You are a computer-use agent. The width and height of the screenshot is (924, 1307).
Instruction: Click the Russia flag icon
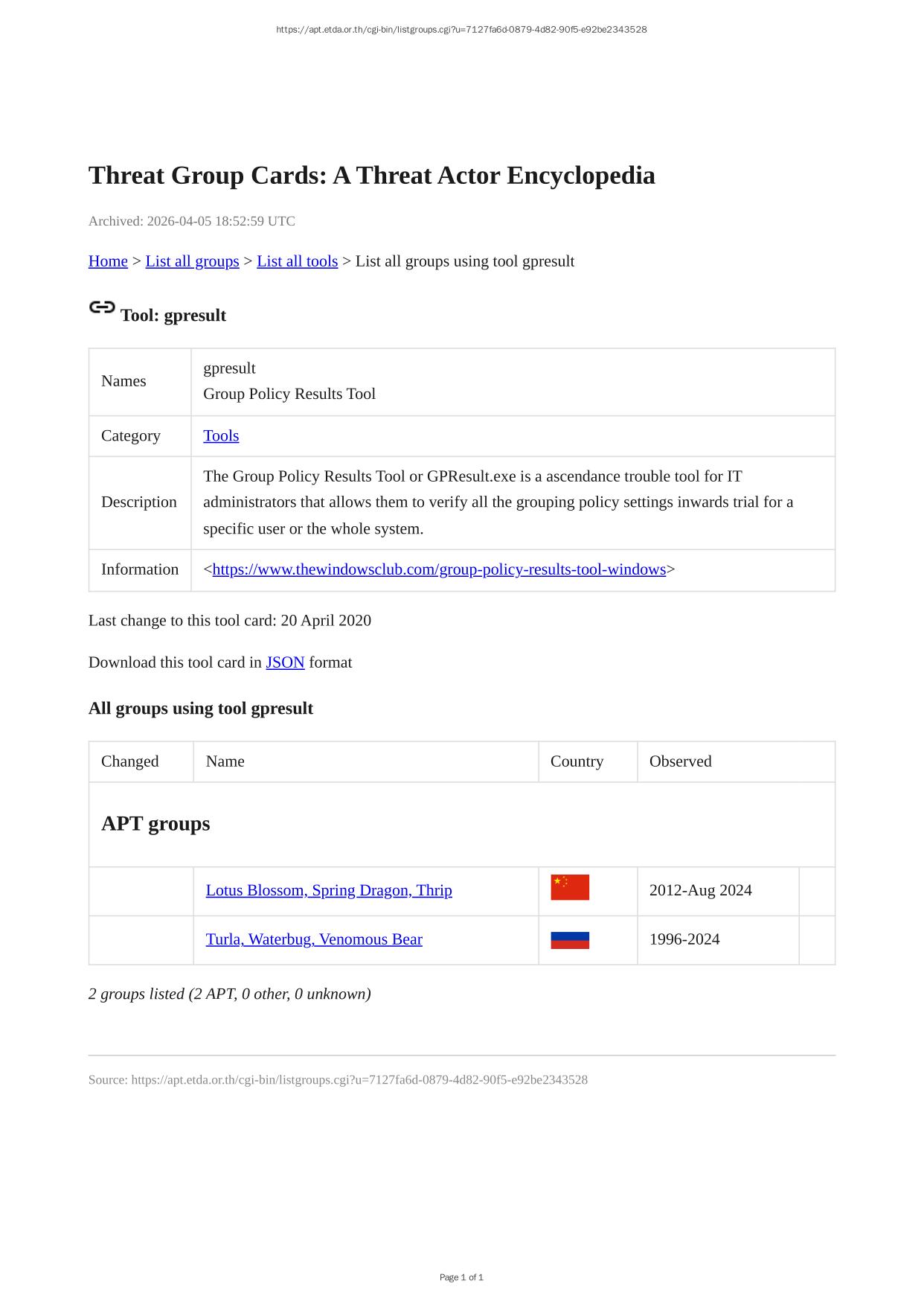(x=570, y=940)
